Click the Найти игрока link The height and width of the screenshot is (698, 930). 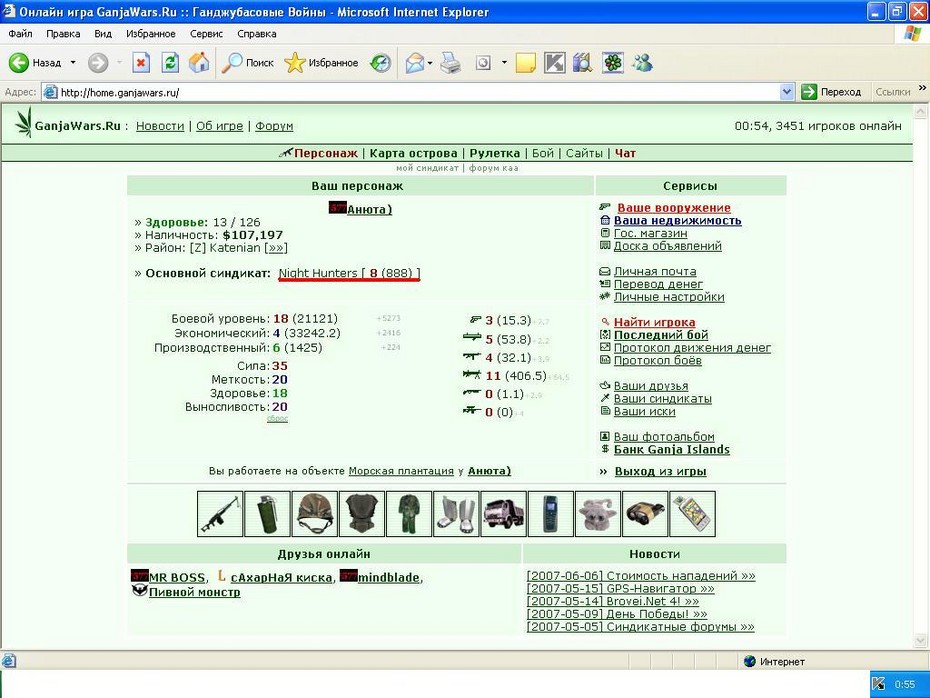click(654, 322)
